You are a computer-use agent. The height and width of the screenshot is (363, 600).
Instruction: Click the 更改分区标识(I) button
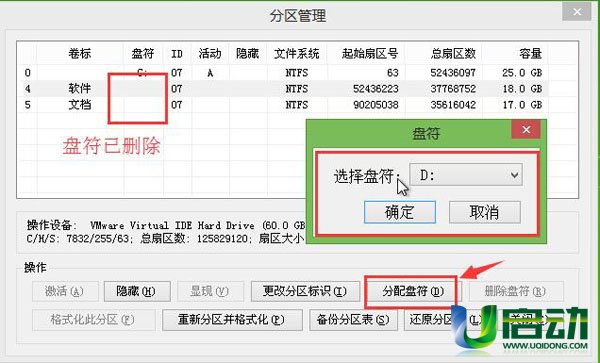point(305,291)
